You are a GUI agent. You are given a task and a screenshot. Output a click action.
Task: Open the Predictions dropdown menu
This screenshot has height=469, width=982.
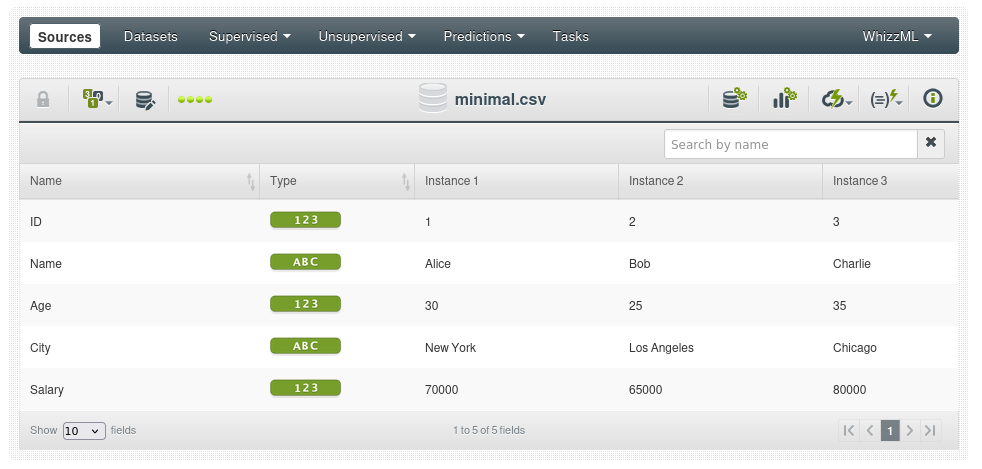[x=484, y=36]
